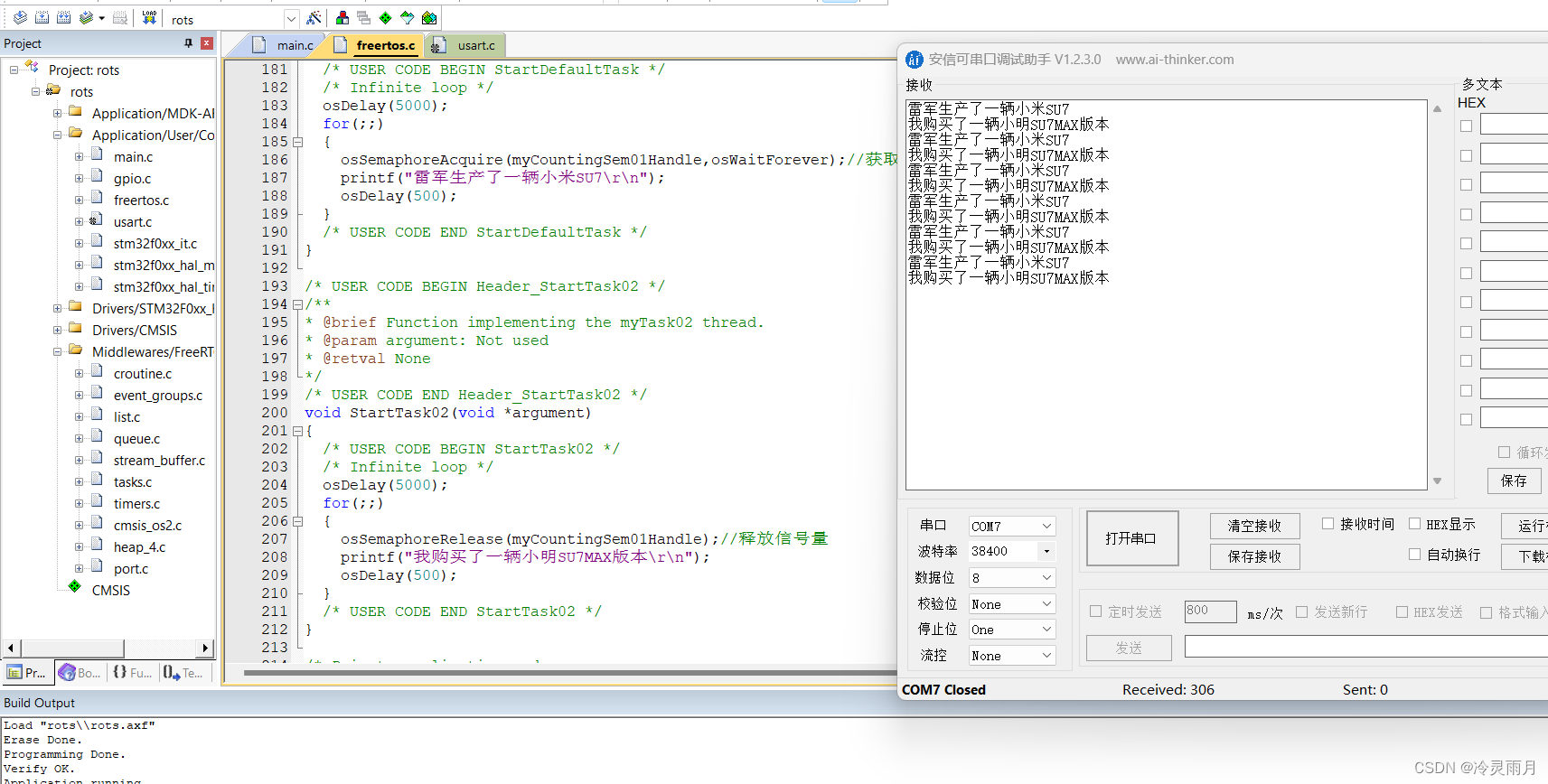
Task: Open the Functions tab in Project panel
Action: click(132, 672)
